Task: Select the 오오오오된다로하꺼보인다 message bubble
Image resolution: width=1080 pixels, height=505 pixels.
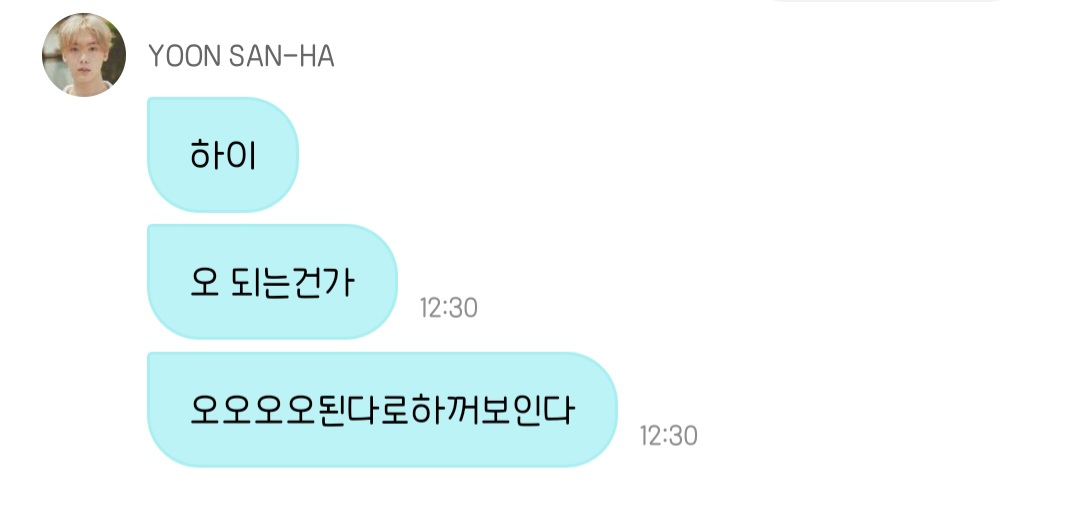Action: click(382, 410)
